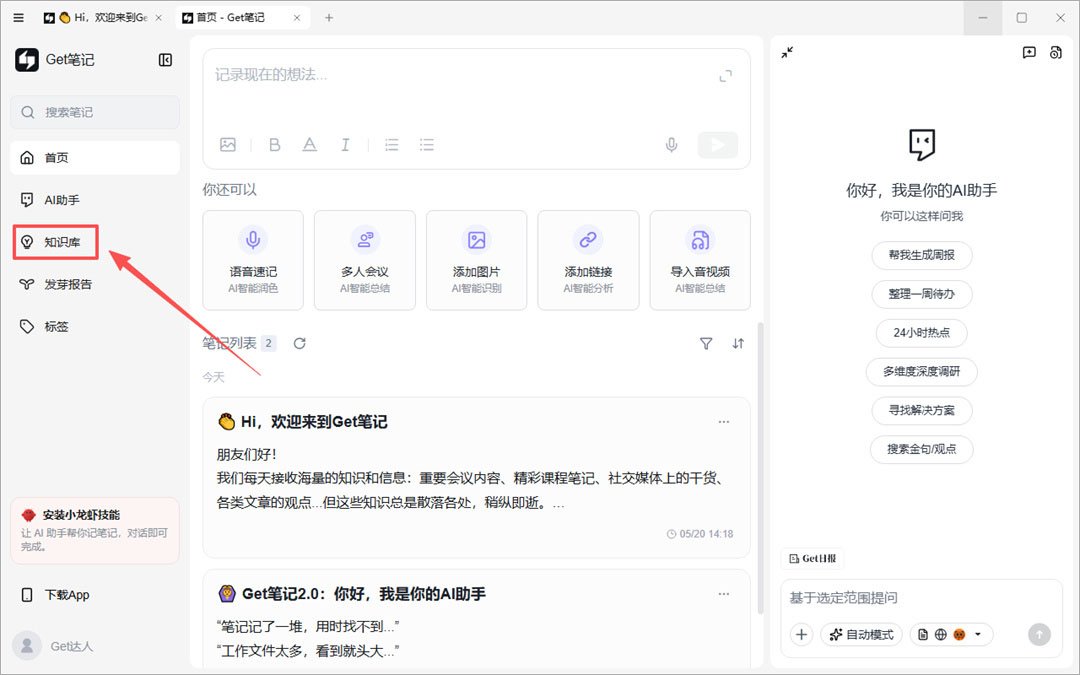Insert an image into the note

pos(228,145)
